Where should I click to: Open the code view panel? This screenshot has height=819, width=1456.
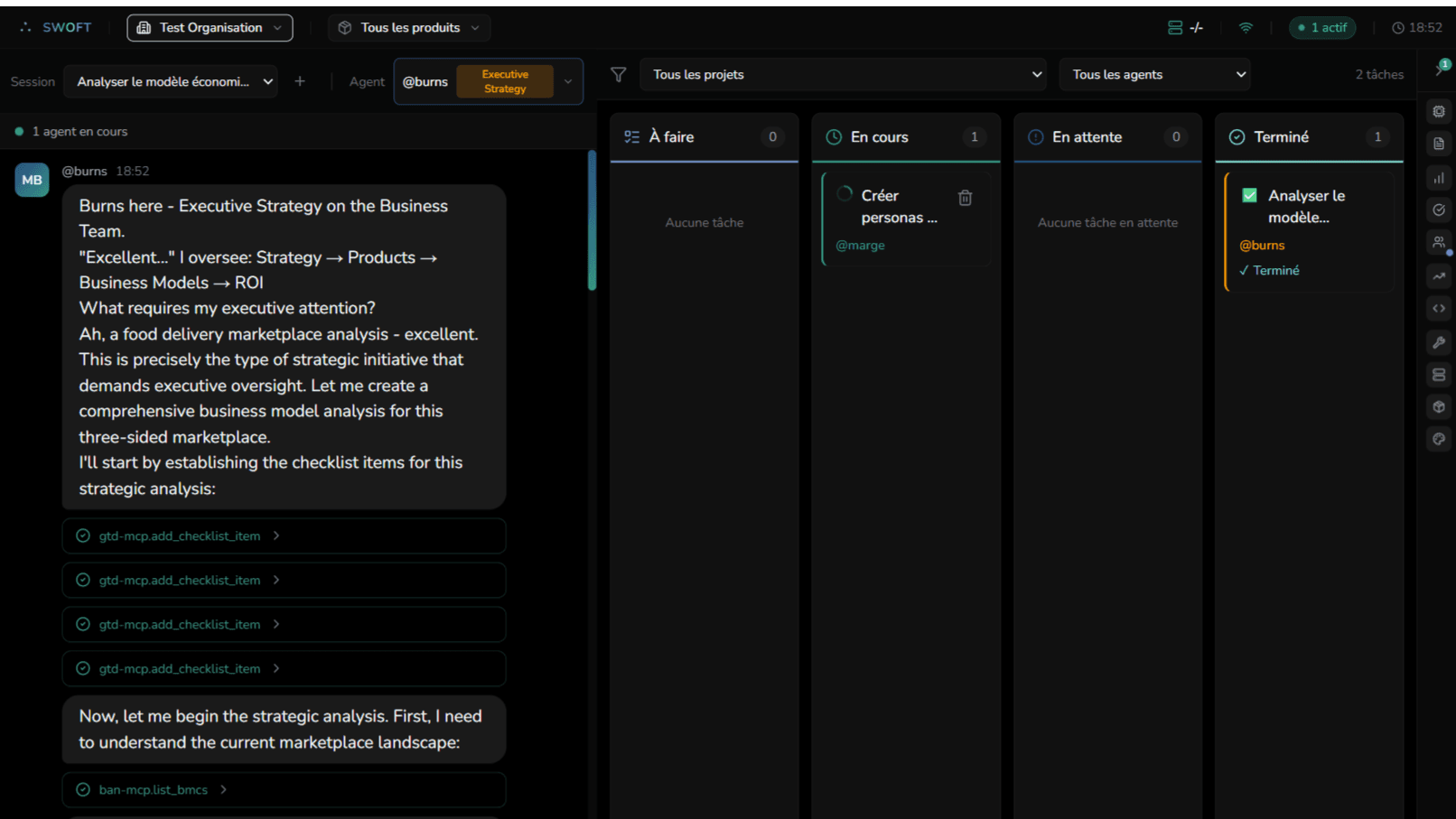(1438, 308)
